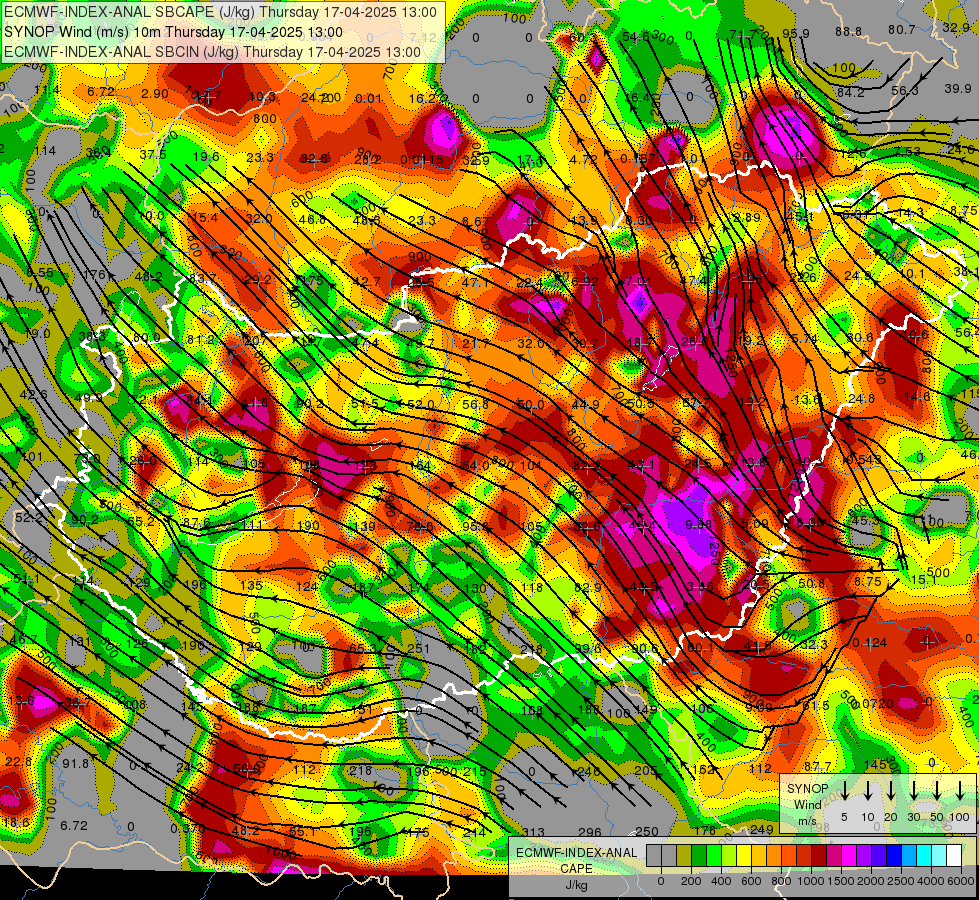979x900 pixels.
Task: Click the map value 313
Action: tap(533, 833)
